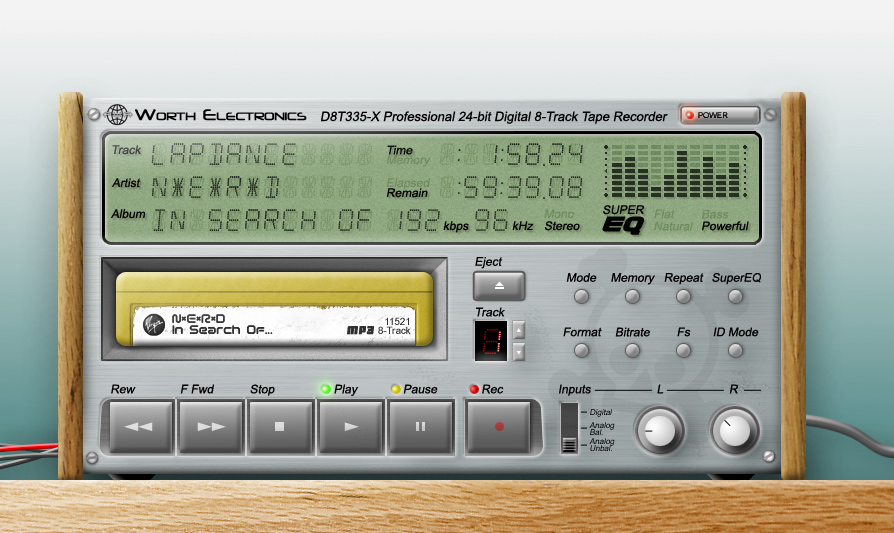The width and height of the screenshot is (894, 533).
Task: Click the '96' kHz sample rate readout
Action: click(491, 220)
